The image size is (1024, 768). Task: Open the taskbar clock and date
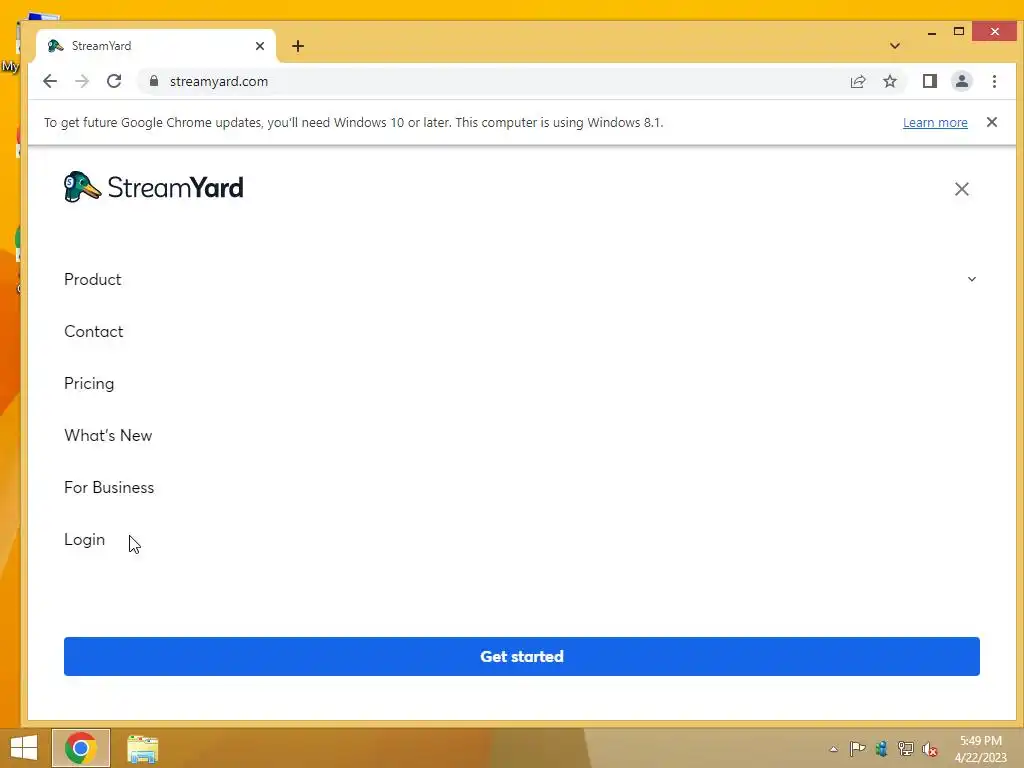(x=981, y=749)
